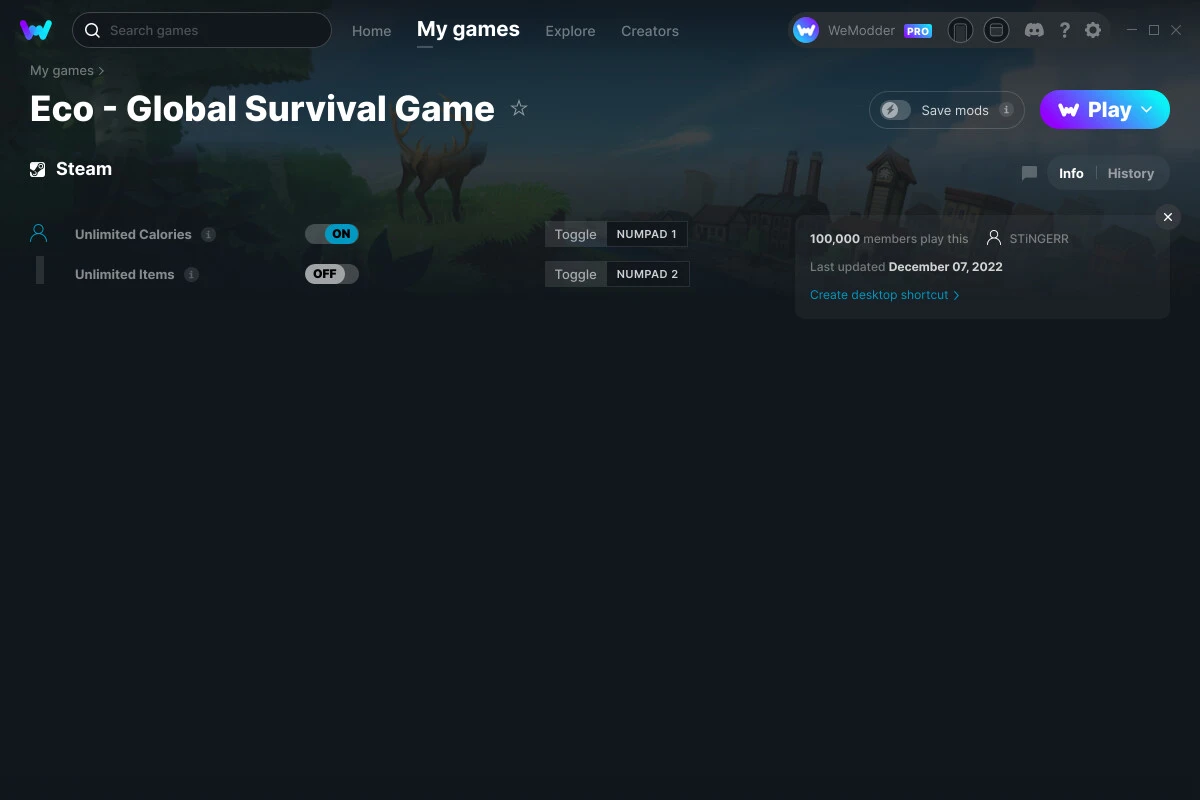
Task: Click the Steam platform icon
Action: tap(37, 169)
